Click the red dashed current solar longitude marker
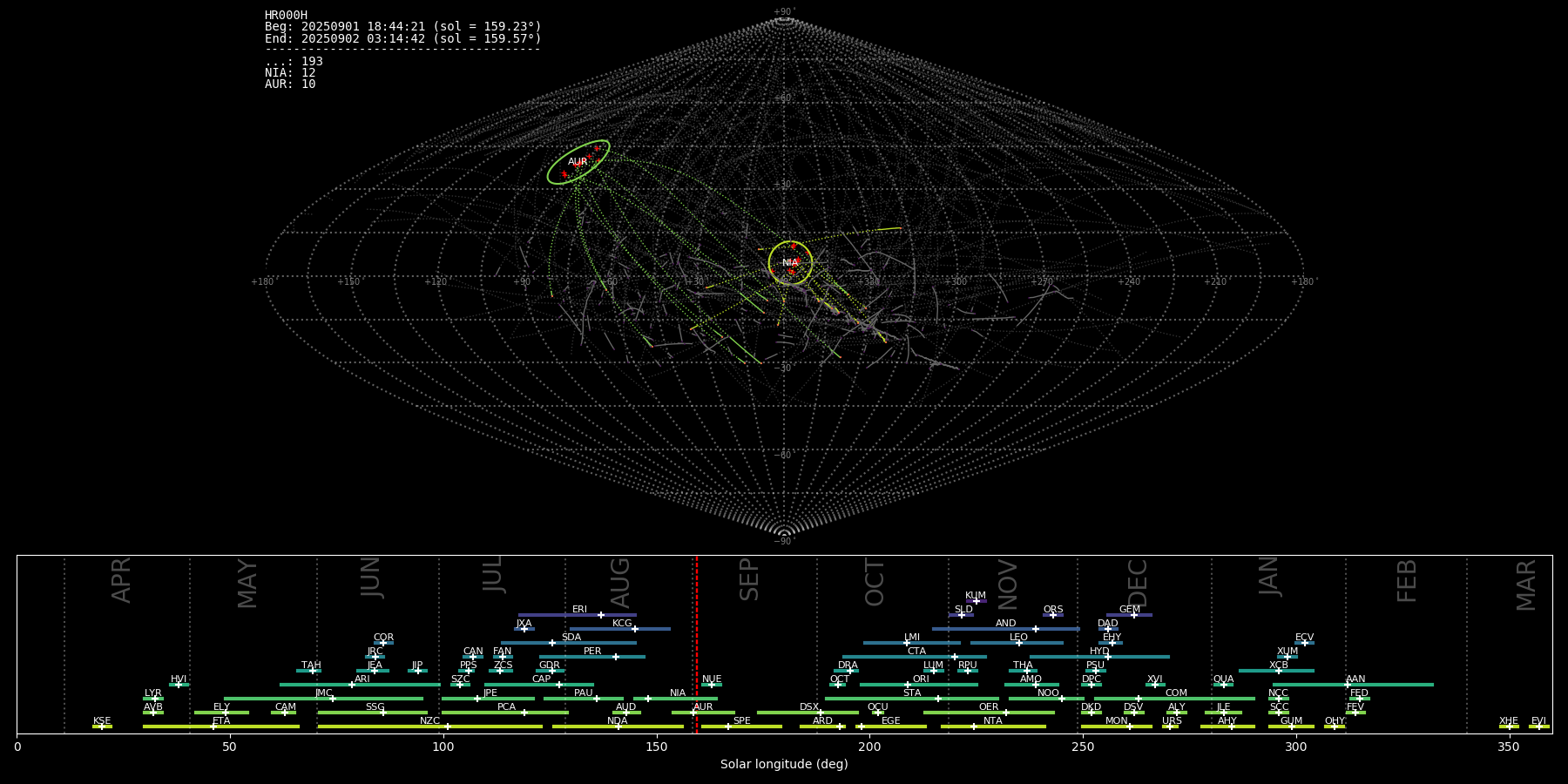The height and width of the screenshot is (784, 1568). pos(697,645)
